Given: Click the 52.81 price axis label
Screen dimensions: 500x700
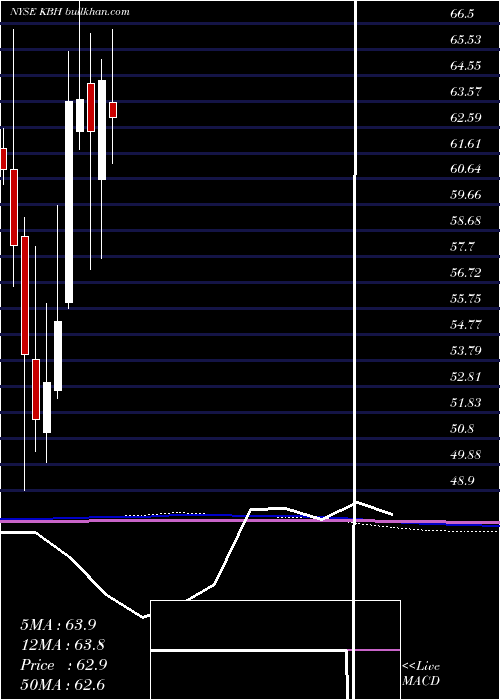Looking at the screenshot, I should (x=466, y=376).
